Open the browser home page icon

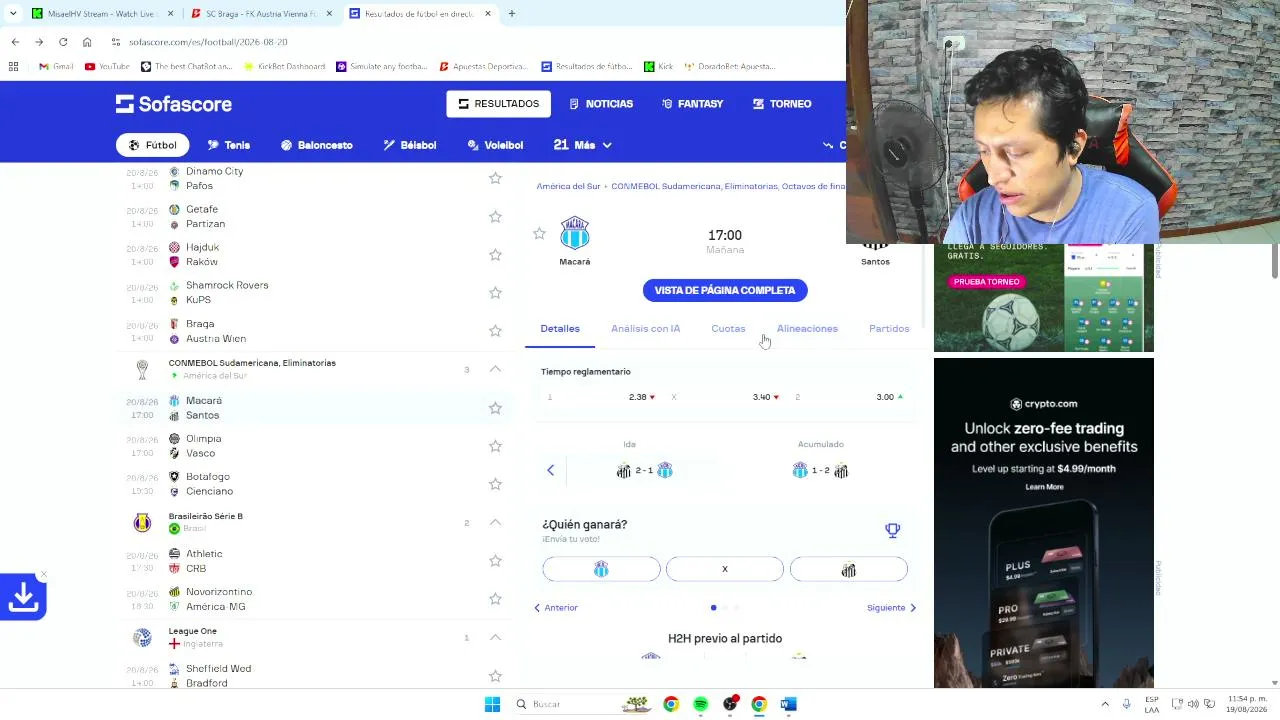click(87, 42)
